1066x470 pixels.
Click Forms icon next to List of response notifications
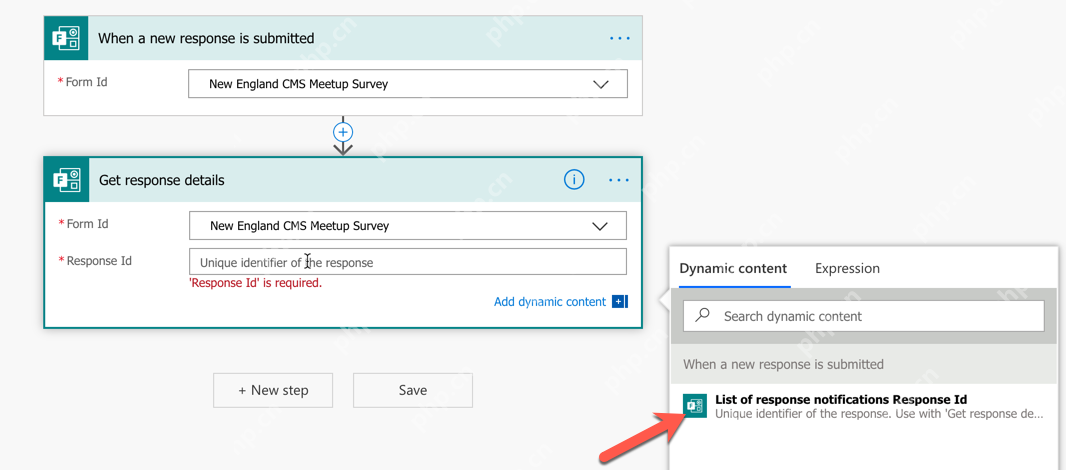coord(695,406)
